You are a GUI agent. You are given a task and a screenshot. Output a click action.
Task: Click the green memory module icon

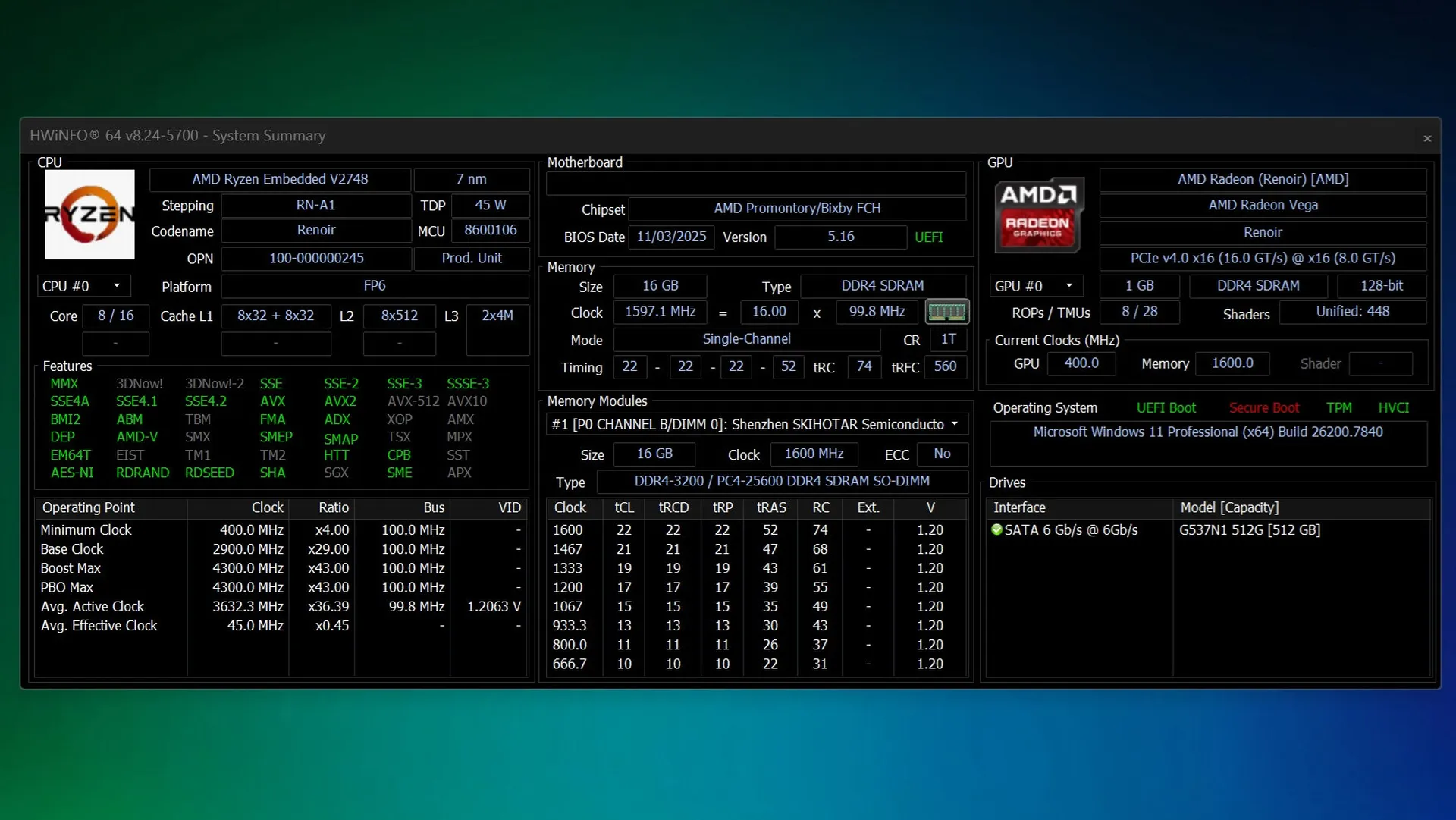click(x=946, y=312)
